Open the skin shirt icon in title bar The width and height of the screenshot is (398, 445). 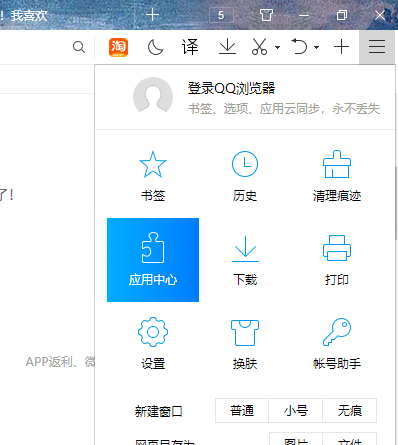click(266, 15)
